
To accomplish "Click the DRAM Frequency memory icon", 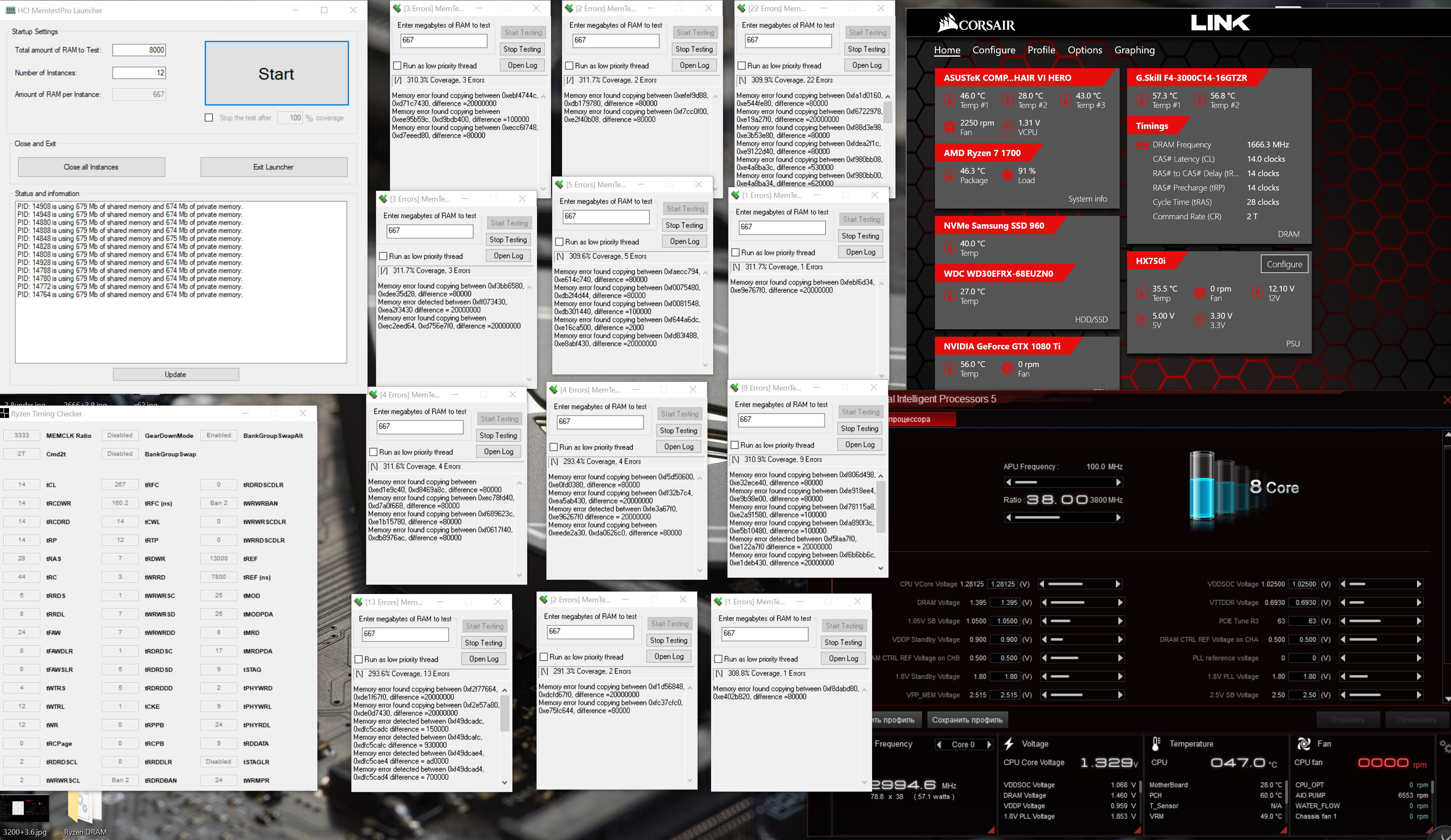I will point(1142,145).
